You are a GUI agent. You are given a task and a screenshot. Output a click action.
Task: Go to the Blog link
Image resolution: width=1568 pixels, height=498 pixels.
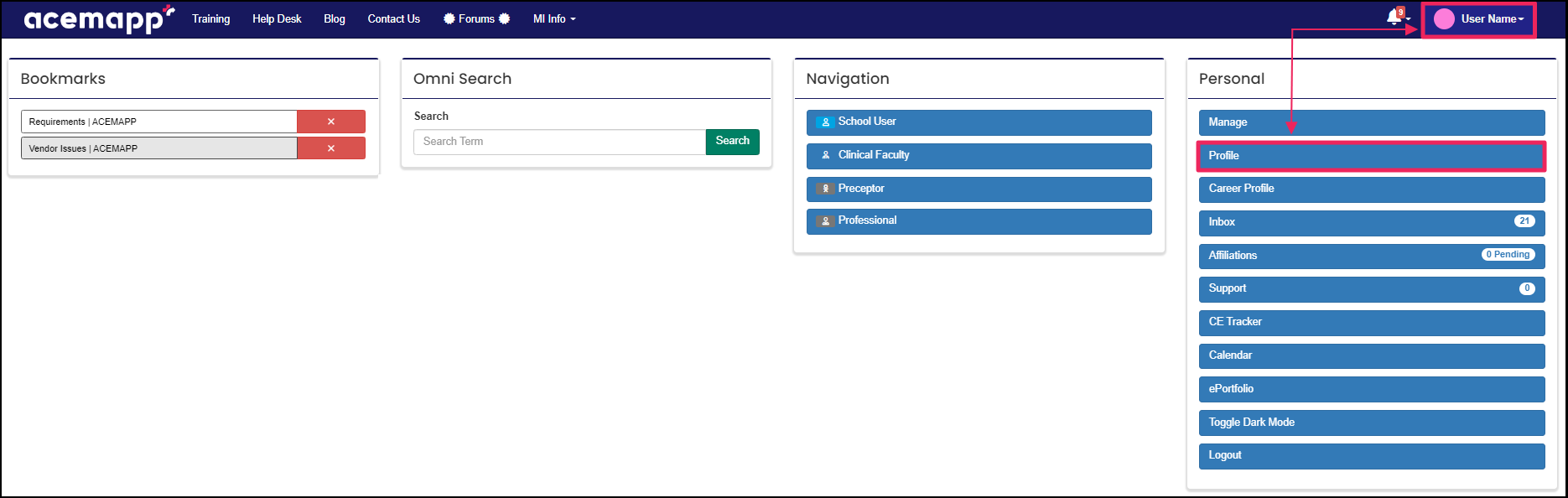pyautogui.click(x=335, y=18)
